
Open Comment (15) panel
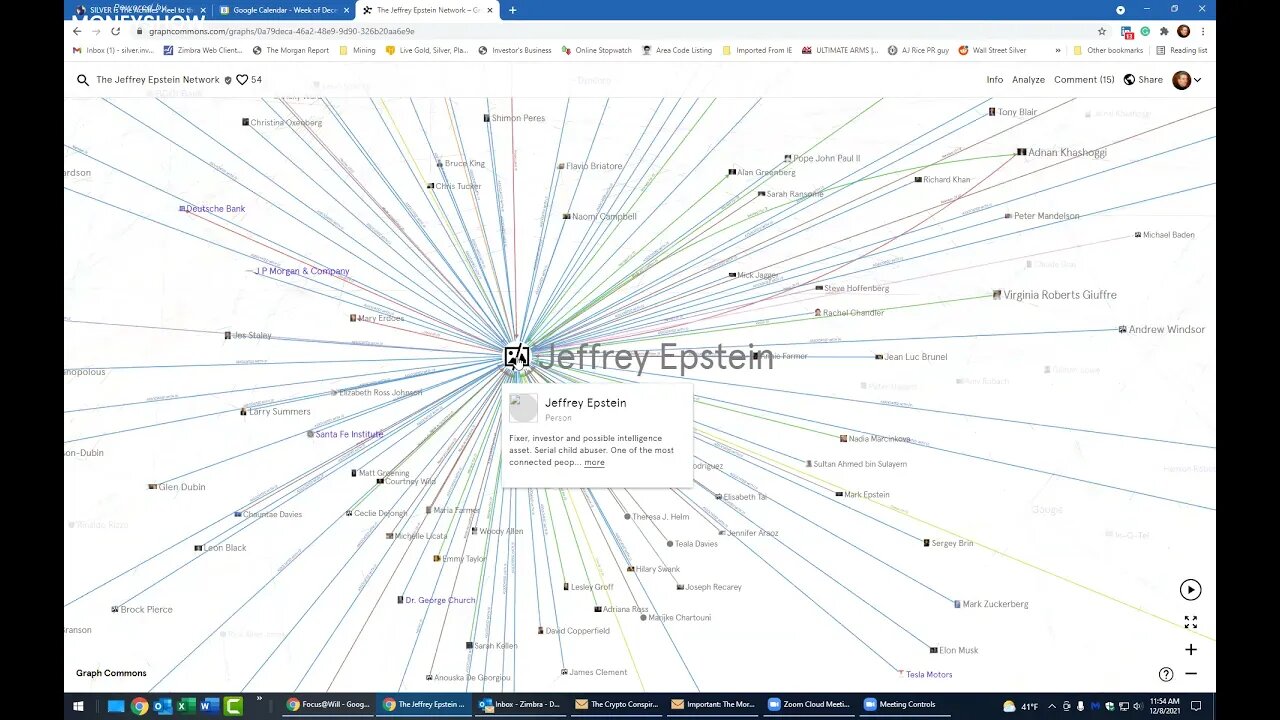point(1084,80)
